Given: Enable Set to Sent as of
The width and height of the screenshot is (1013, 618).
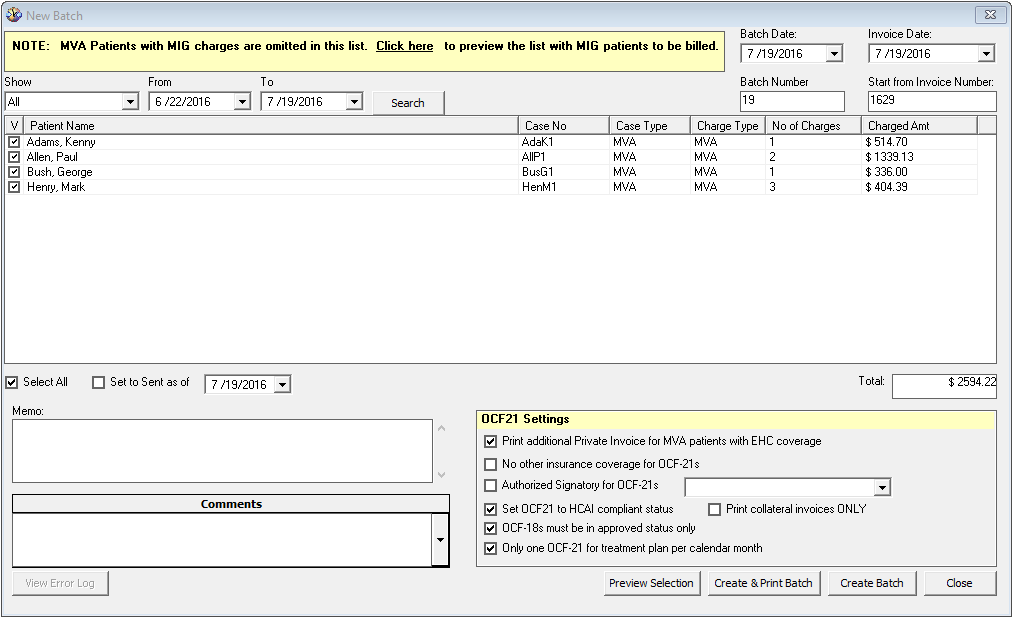Looking at the screenshot, I should pyautogui.click(x=98, y=382).
